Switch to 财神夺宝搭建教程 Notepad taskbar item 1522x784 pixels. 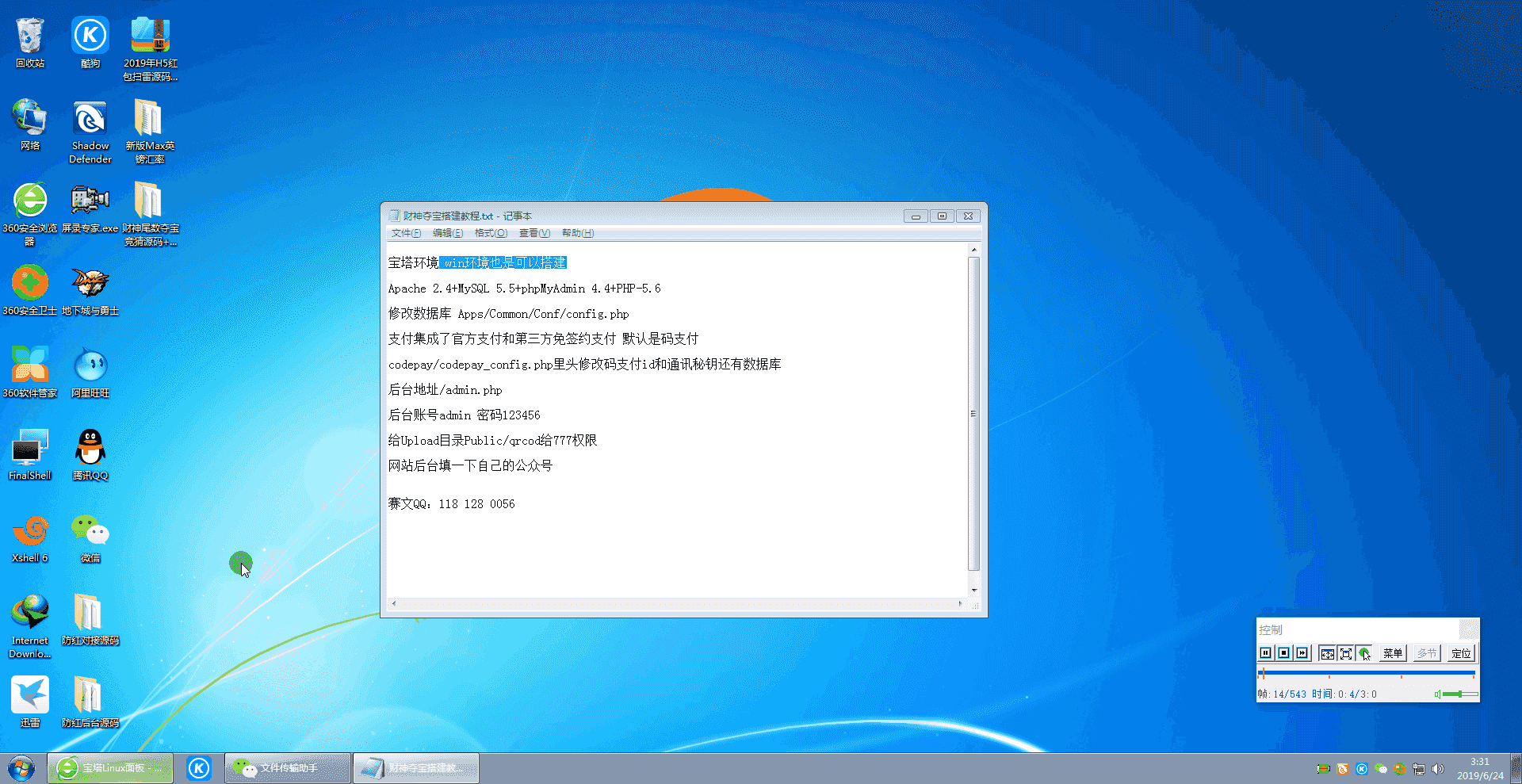click(x=416, y=768)
